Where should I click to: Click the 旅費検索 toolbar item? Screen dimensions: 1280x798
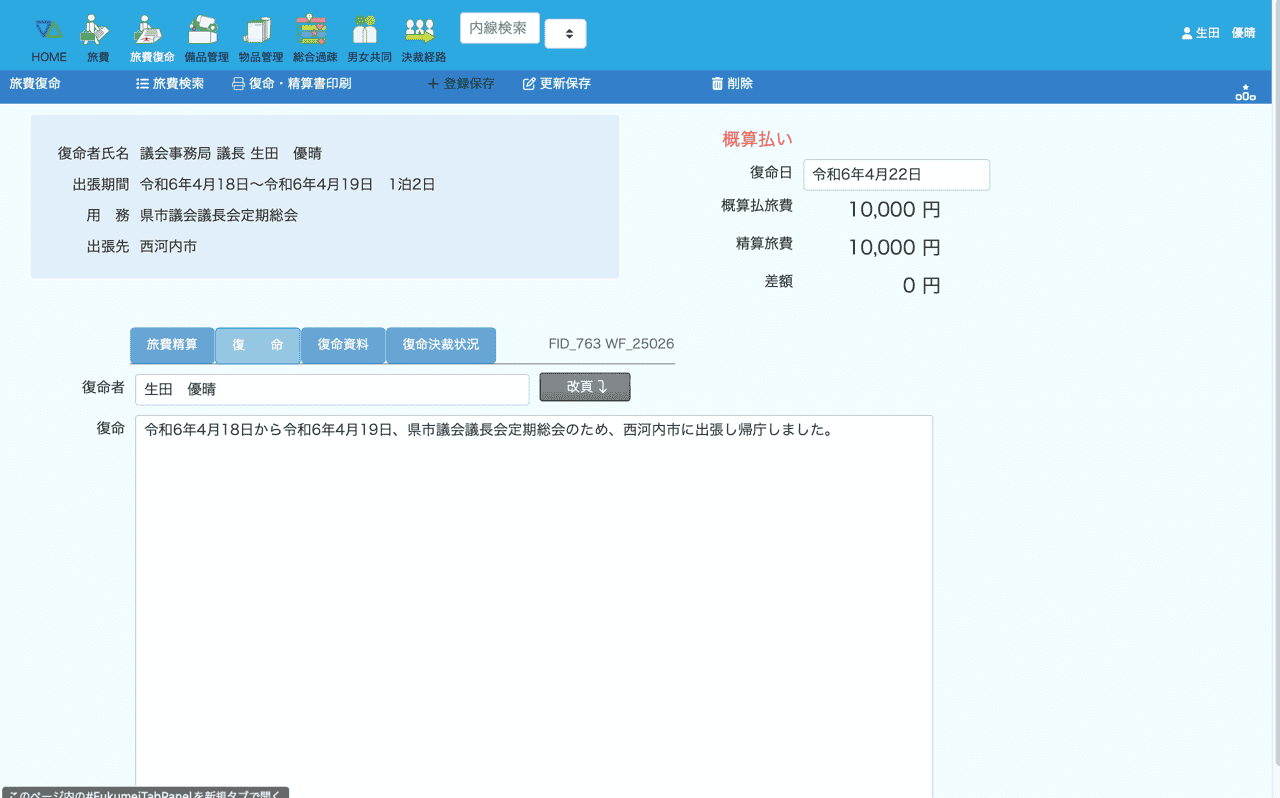coord(170,84)
